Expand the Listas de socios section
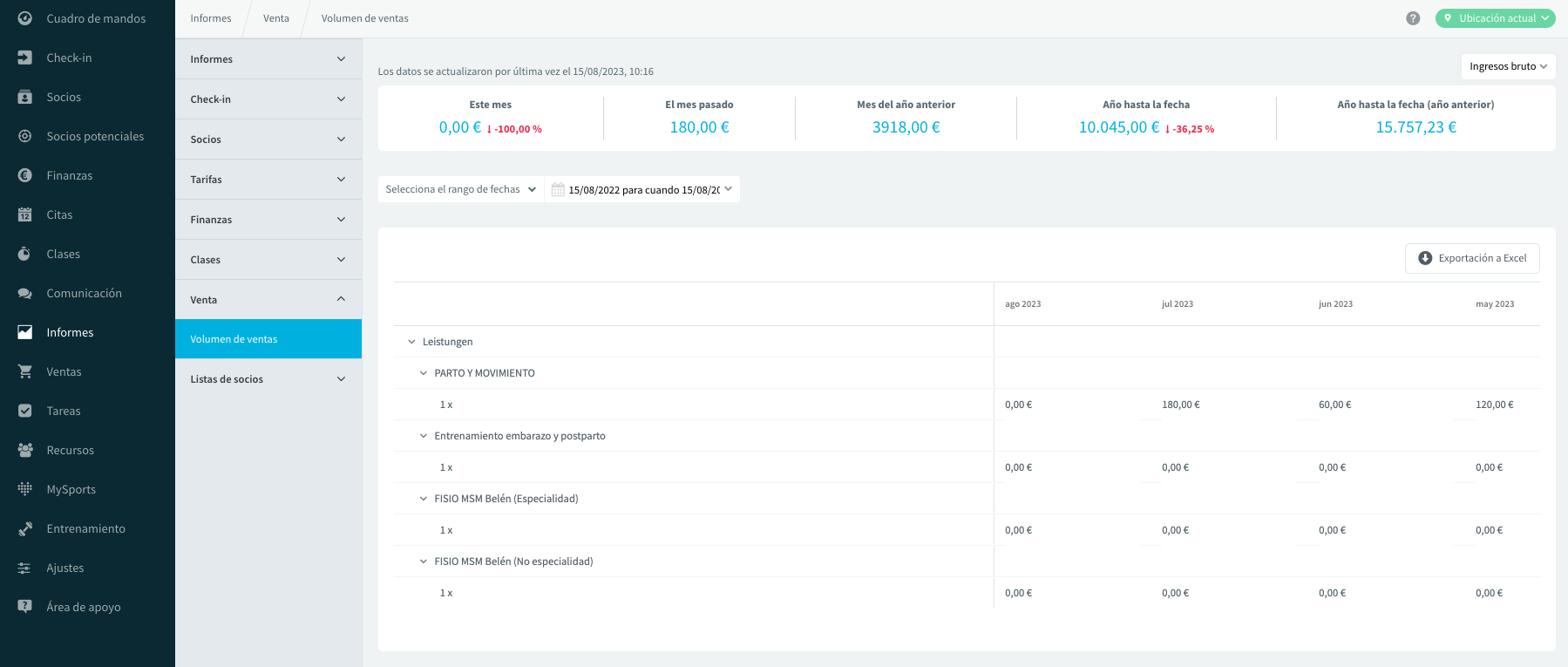The width and height of the screenshot is (1568, 667). pos(268,379)
